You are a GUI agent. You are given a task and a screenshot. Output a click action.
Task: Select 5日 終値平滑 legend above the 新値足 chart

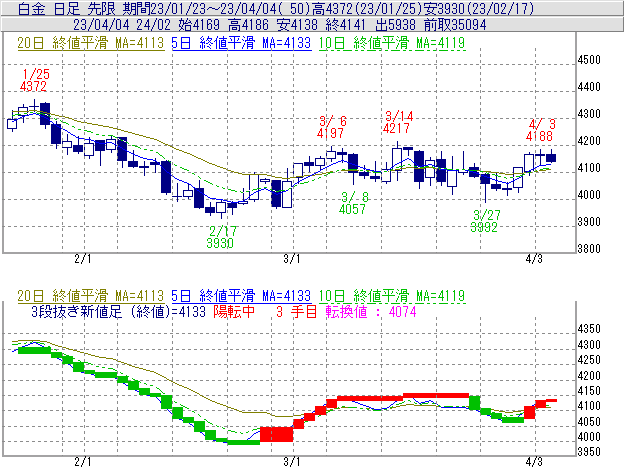pyautogui.click(x=241, y=296)
